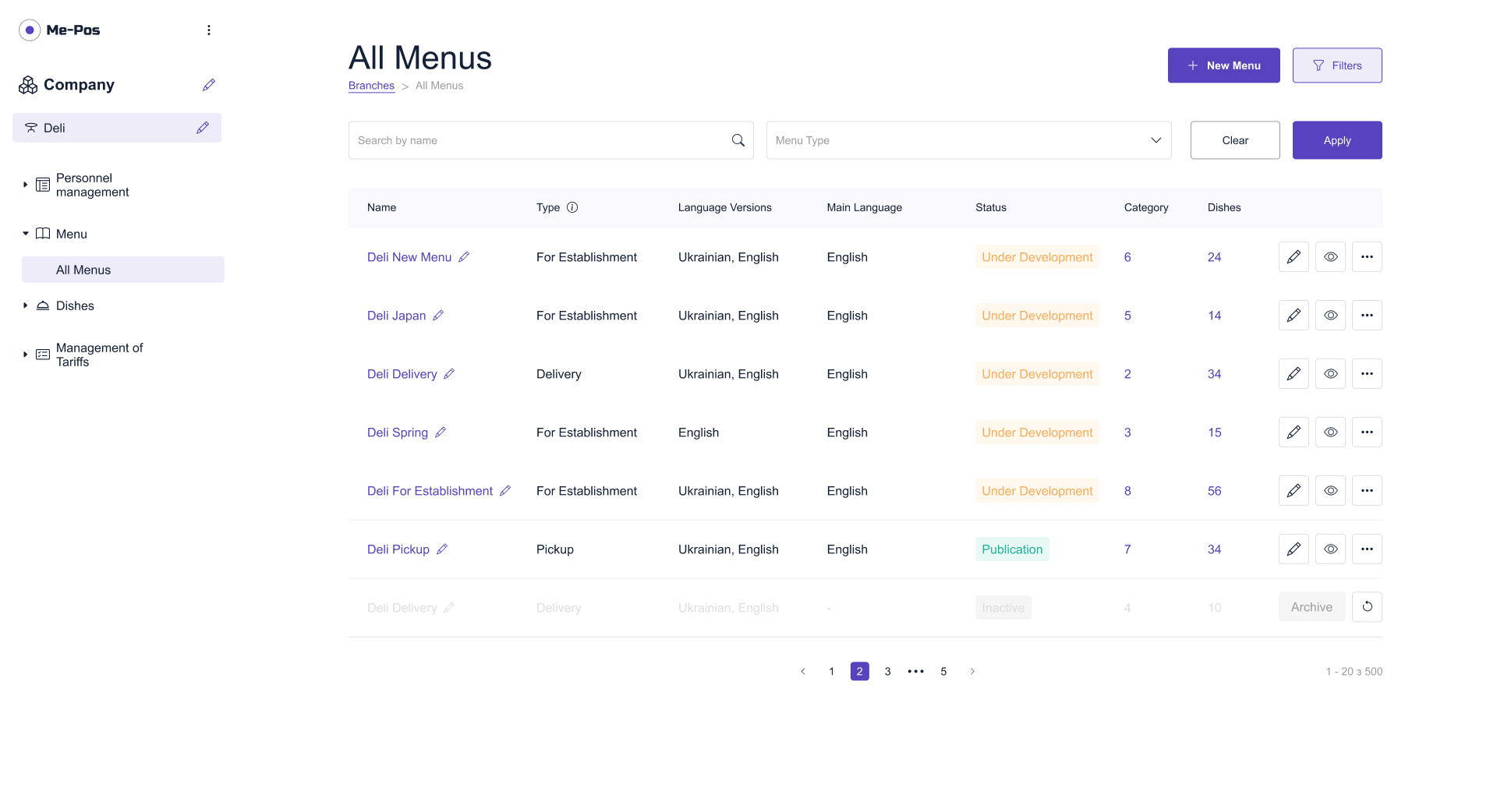Toggle the Filters button
Image resolution: width=1497 pixels, height=812 pixels.
1336,65
